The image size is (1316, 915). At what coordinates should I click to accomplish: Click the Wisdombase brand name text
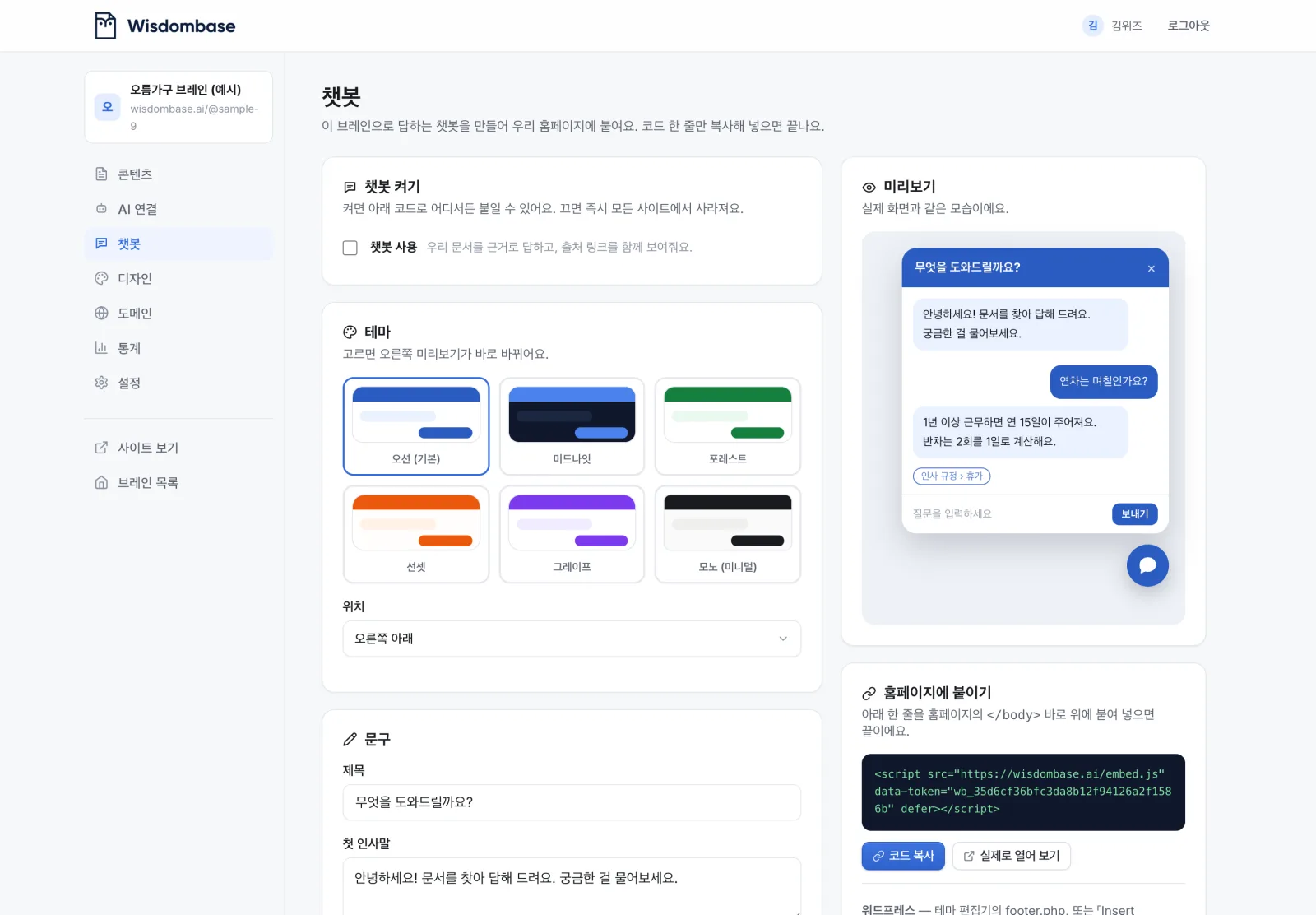coord(181,26)
